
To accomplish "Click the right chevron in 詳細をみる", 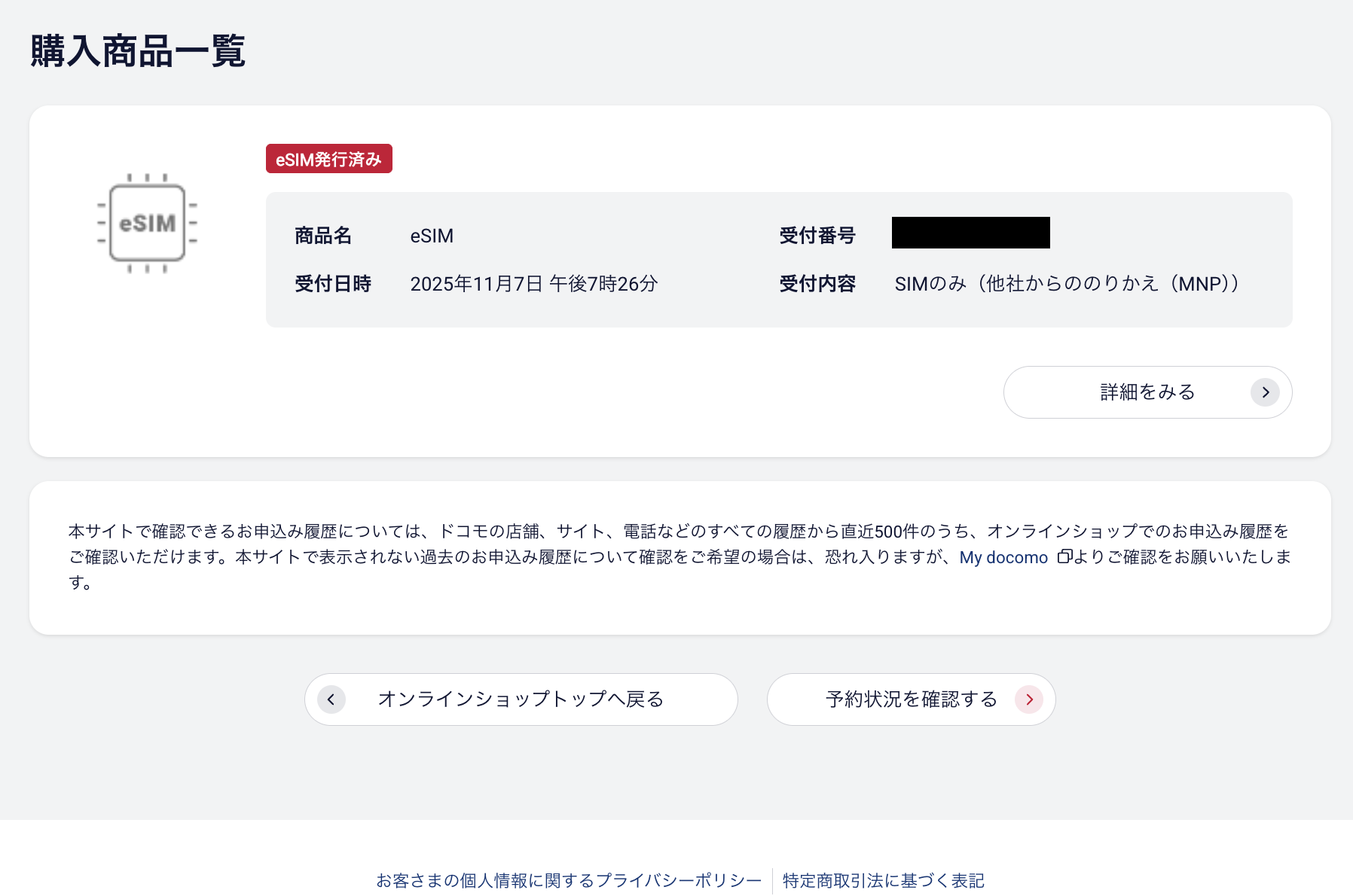I will (1265, 392).
